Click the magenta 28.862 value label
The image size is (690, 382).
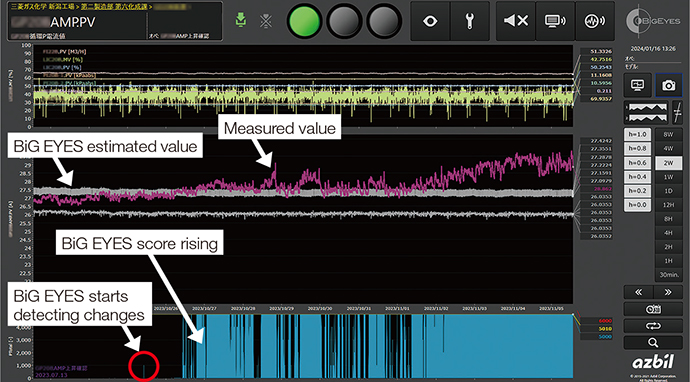[596, 189]
